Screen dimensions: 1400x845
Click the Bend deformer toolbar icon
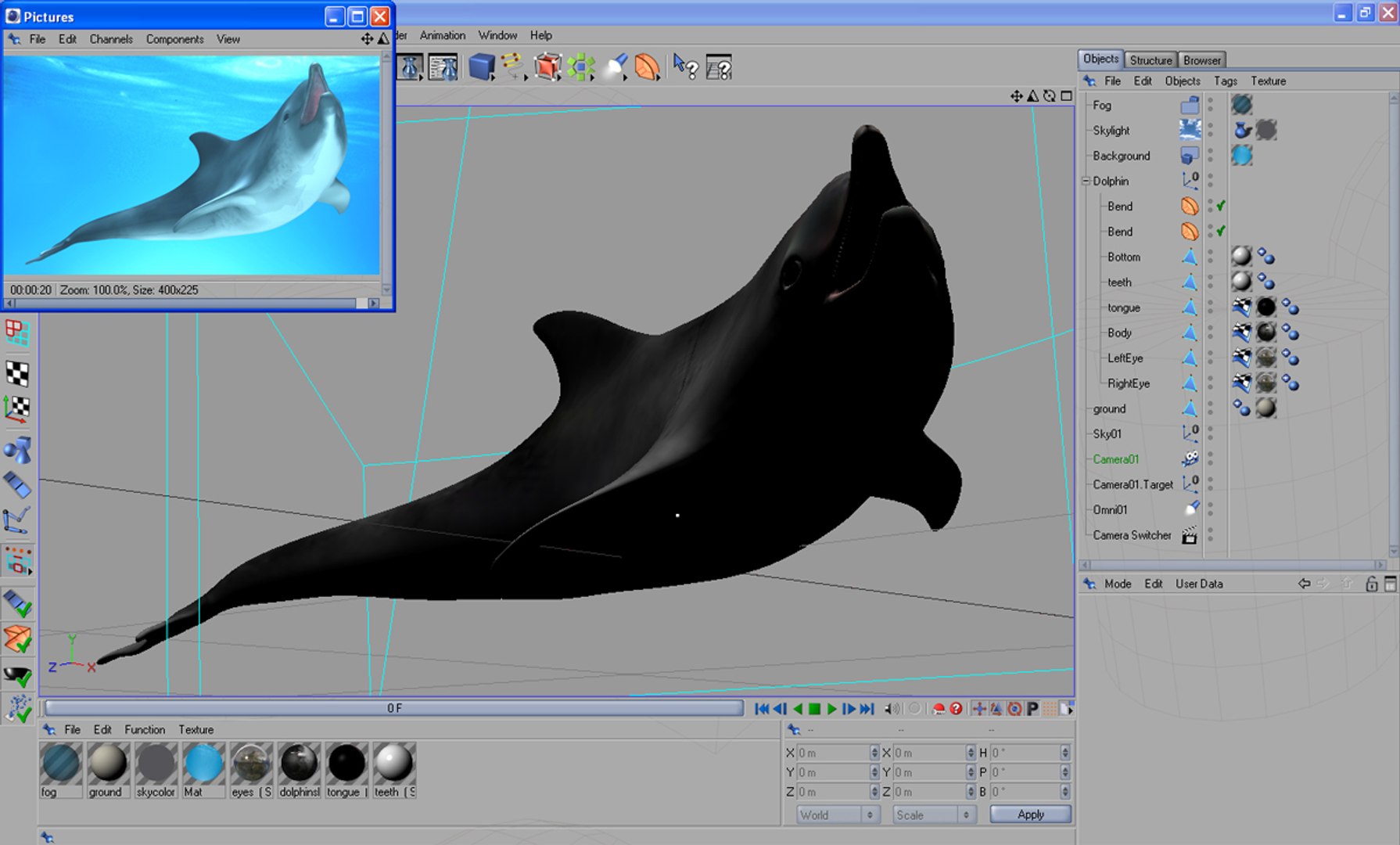pos(647,67)
